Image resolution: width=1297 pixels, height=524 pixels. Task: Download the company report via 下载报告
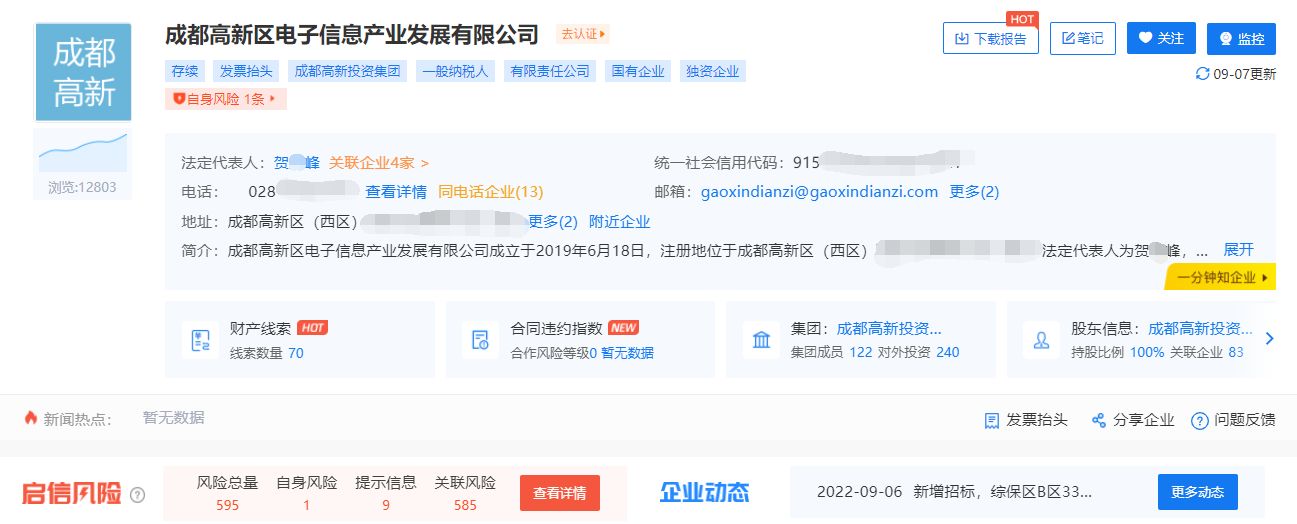tap(990, 39)
